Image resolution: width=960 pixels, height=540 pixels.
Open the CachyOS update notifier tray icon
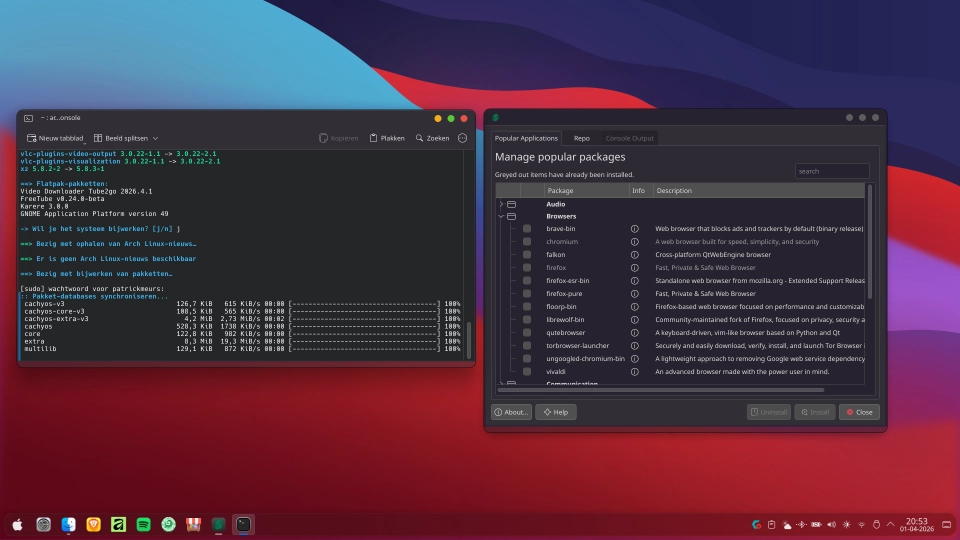757,525
